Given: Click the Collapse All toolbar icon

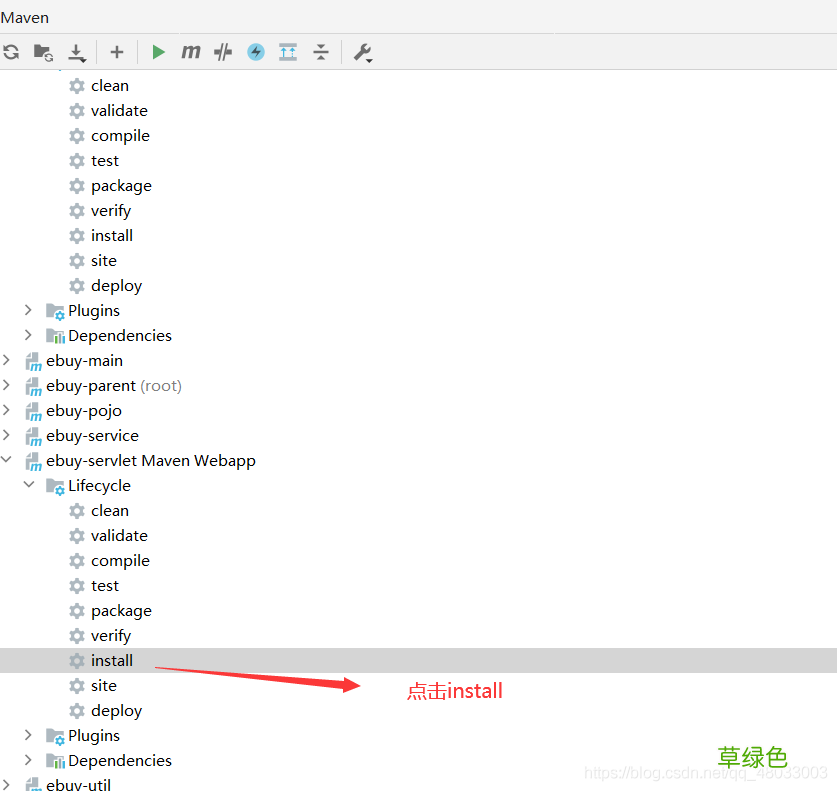Looking at the screenshot, I should click(320, 52).
